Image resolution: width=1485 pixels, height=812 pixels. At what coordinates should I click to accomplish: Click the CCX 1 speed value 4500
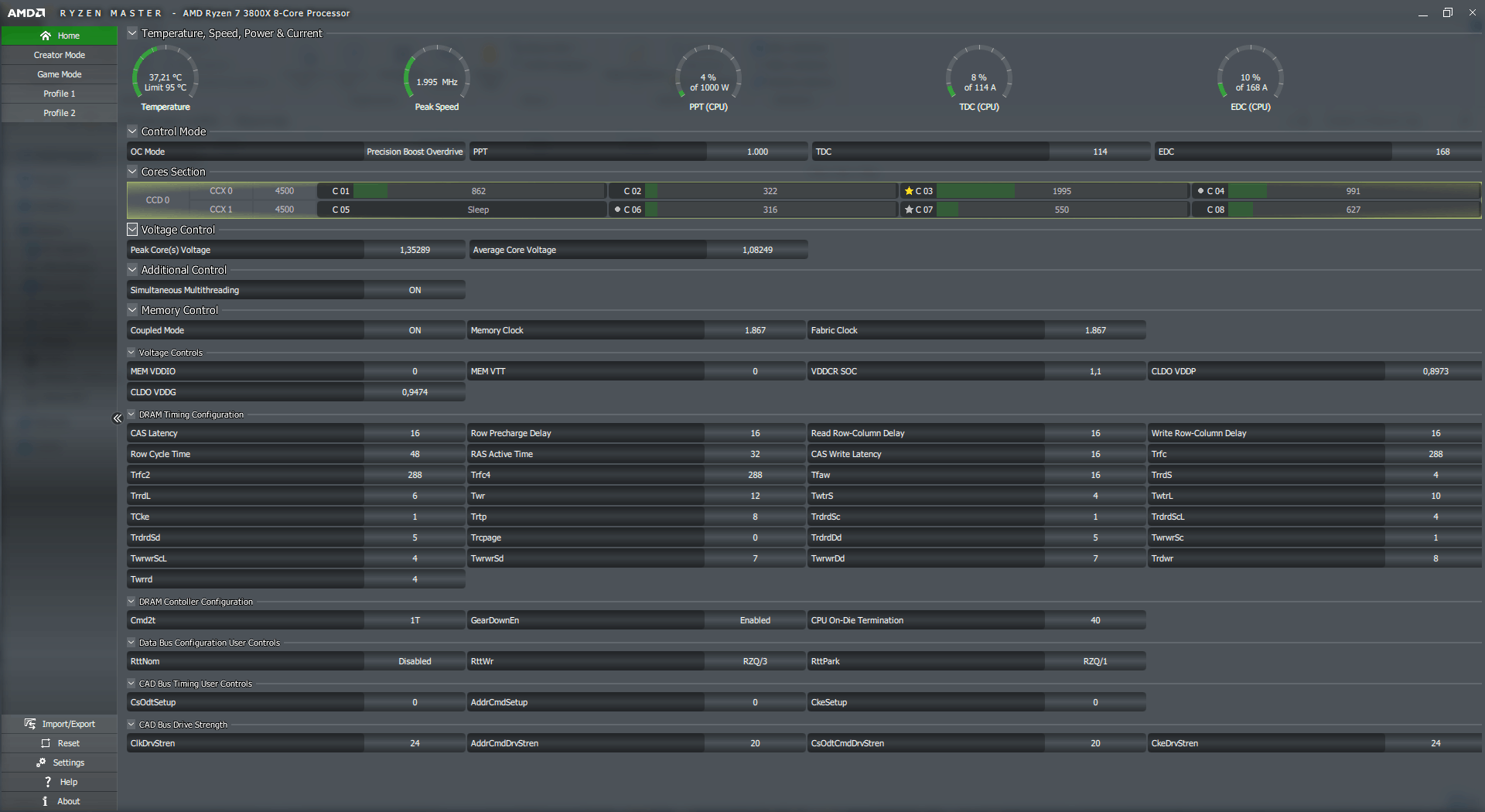click(x=285, y=210)
